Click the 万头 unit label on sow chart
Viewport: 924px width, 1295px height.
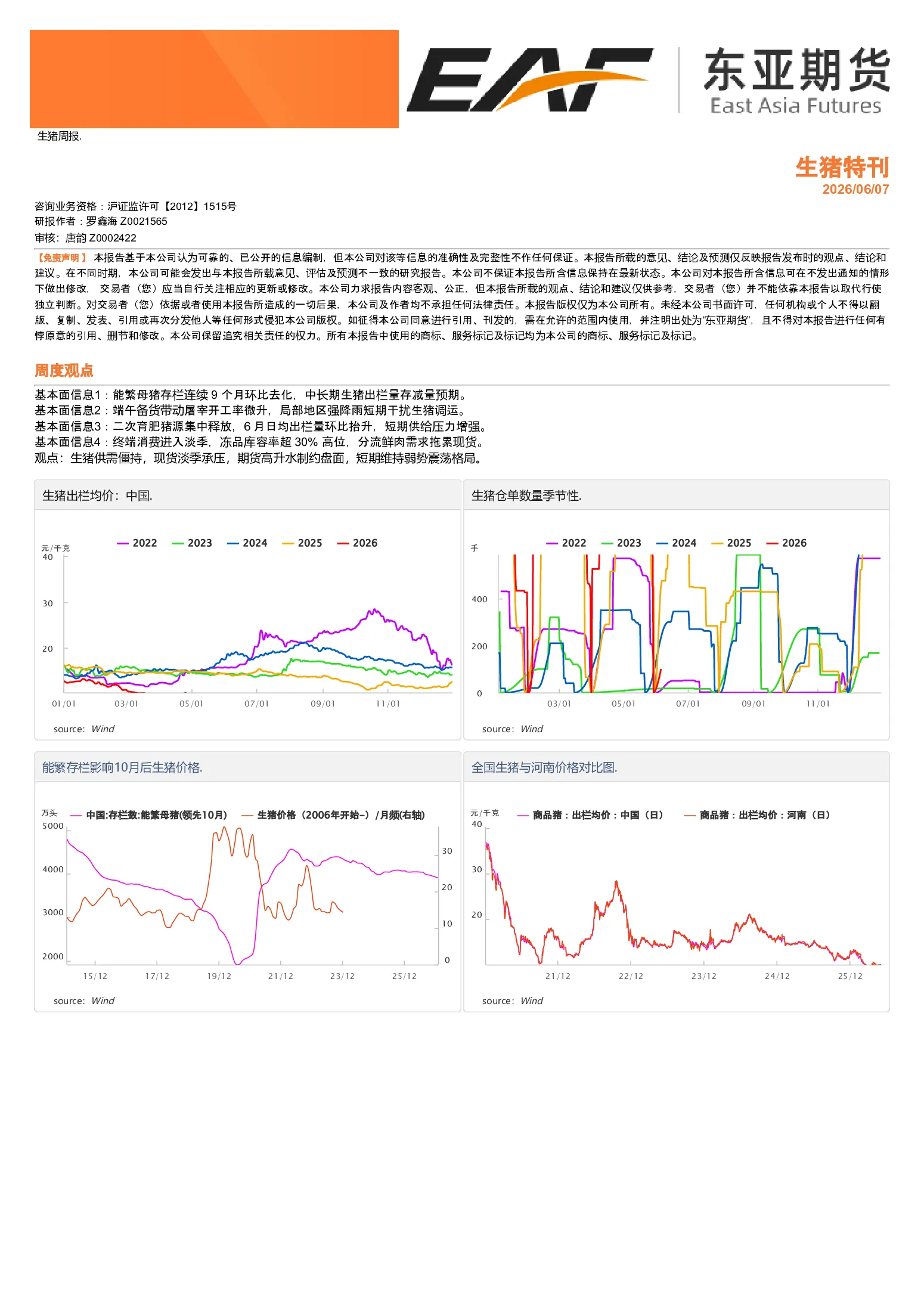pos(49,813)
